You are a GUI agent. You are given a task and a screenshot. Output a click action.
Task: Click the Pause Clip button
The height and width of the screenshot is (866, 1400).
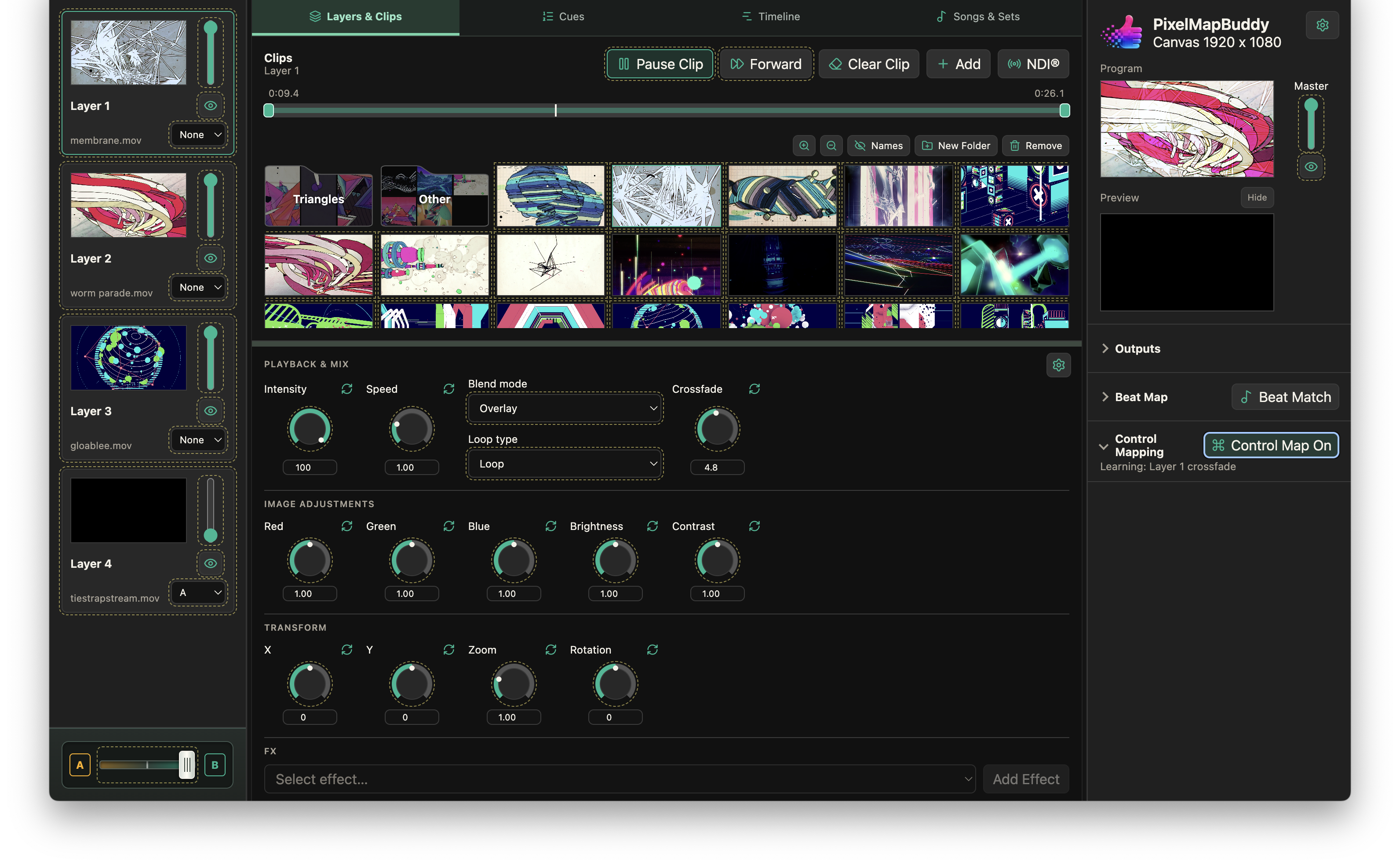pos(660,64)
